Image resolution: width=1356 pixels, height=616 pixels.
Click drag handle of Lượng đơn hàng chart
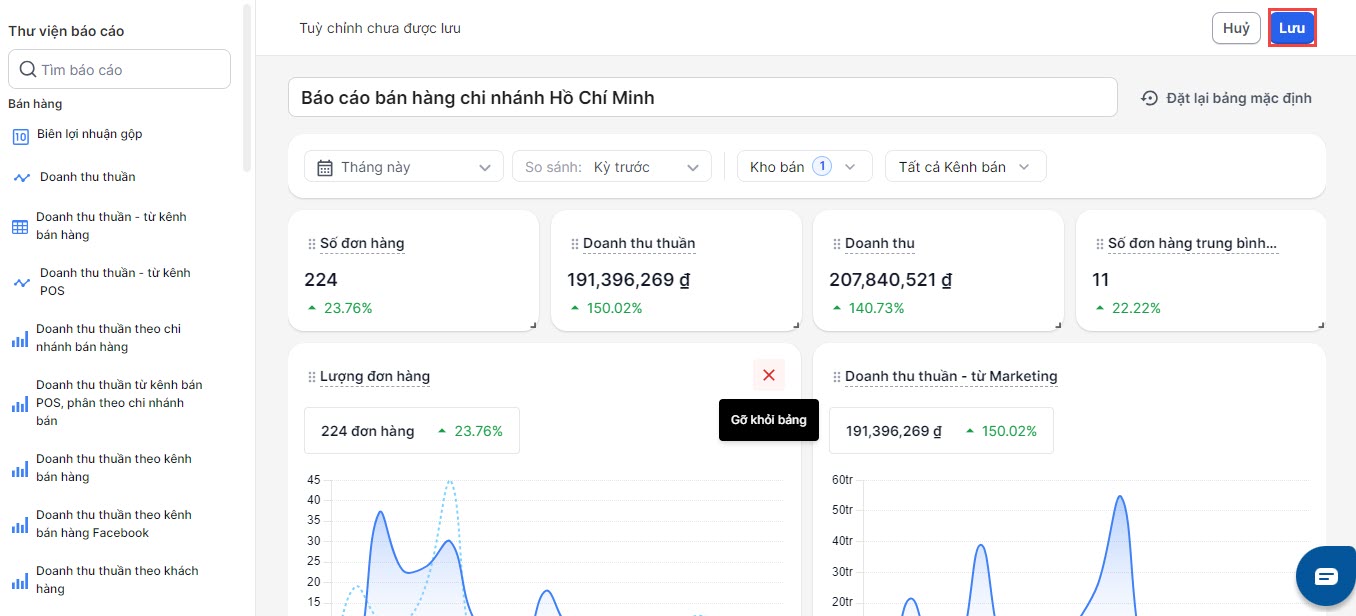(x=312, y=377)
